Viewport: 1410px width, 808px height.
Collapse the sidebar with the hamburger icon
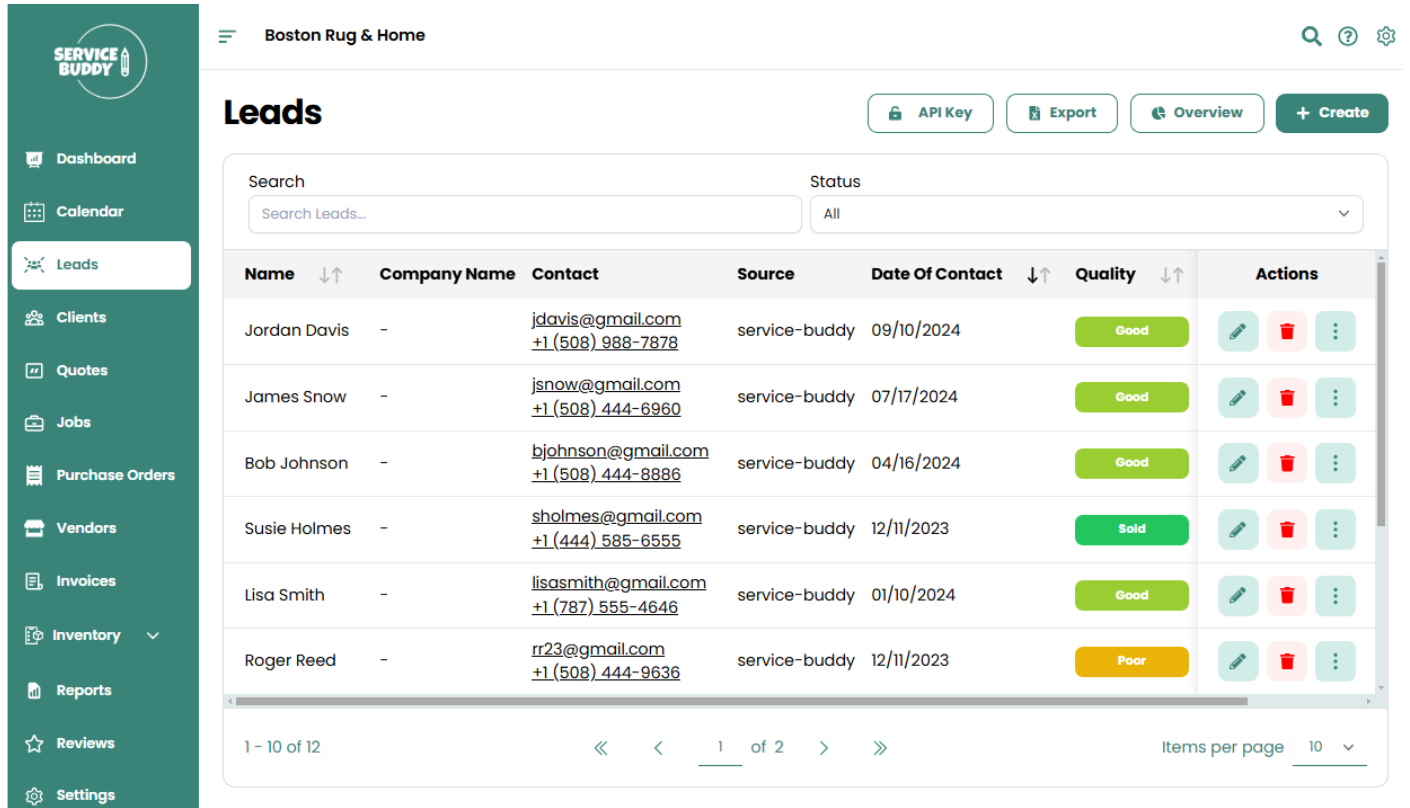227,36
